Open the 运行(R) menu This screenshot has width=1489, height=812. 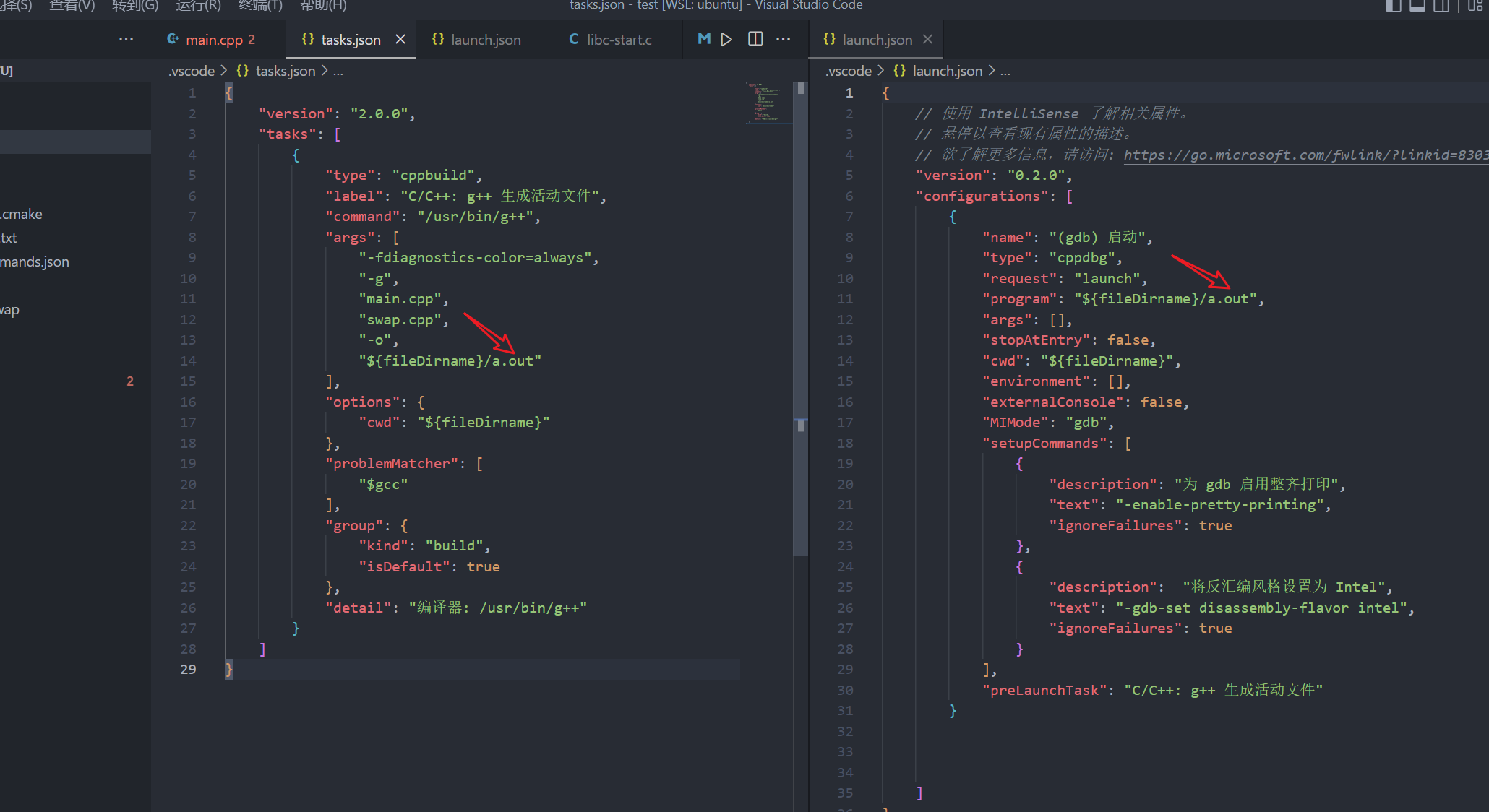tap(198, 6)
